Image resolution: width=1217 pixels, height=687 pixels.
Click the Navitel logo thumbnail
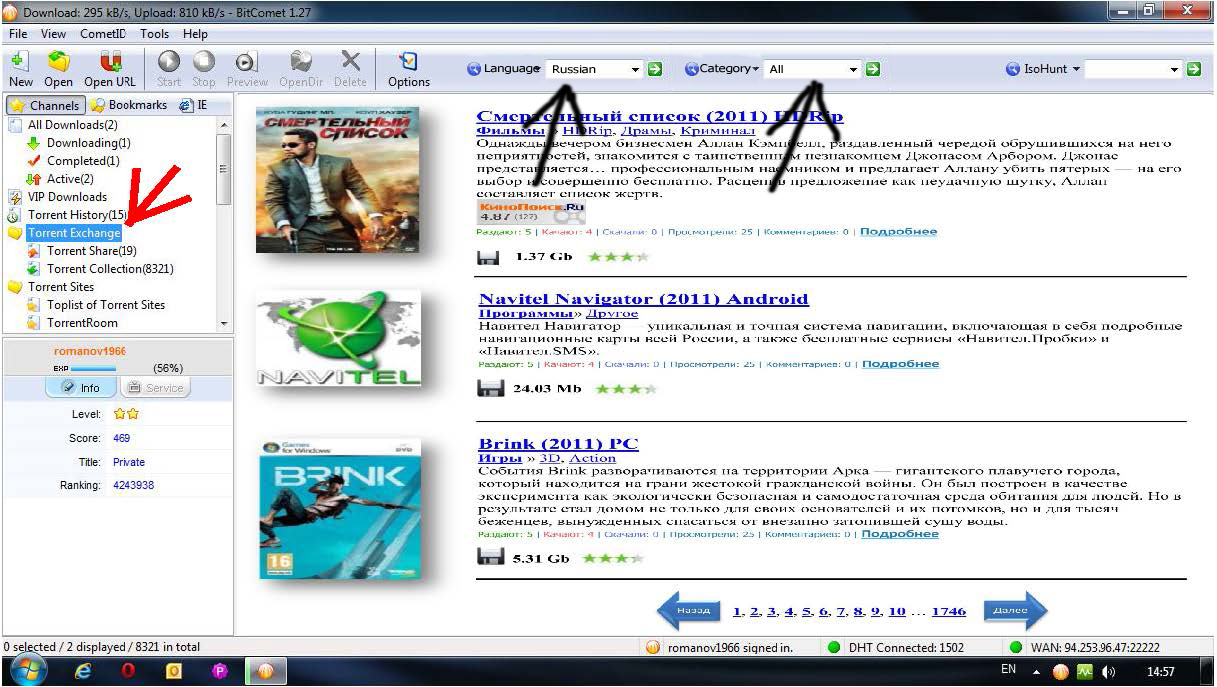pyautogui.click(x=339, y=339)
